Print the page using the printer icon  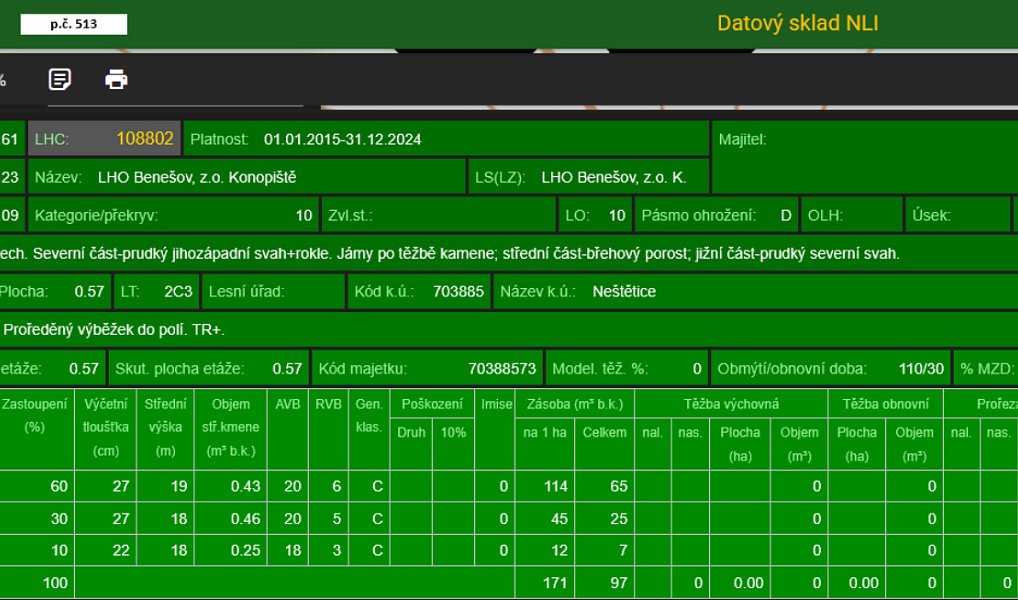pyautogui.click(x=116, y=79)
